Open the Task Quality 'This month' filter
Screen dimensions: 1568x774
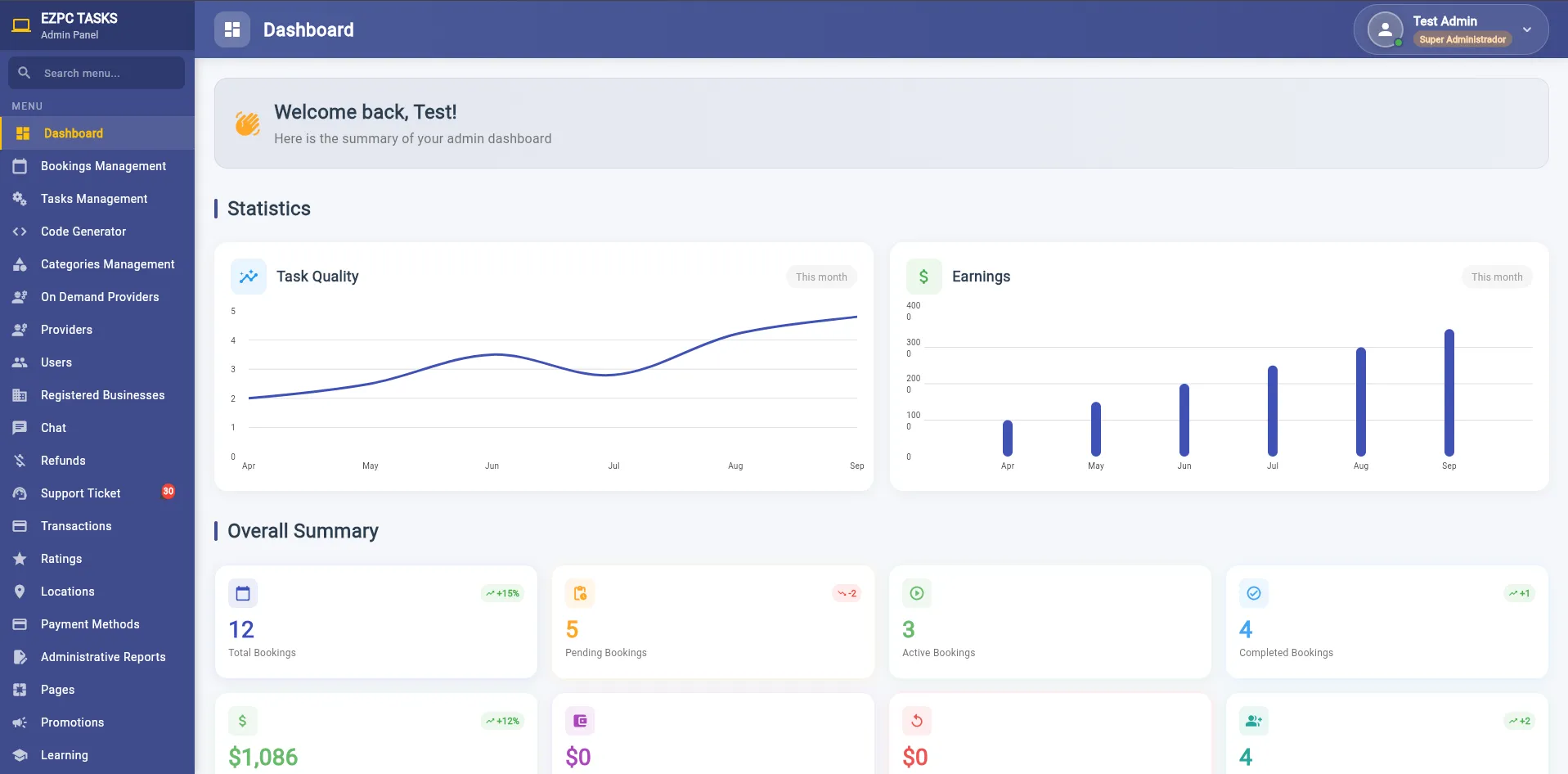pos(821,277)
